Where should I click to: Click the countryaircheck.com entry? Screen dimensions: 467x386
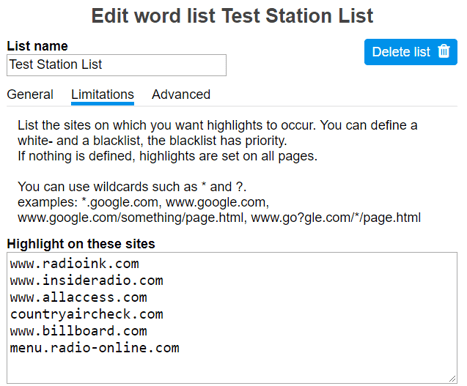[87, 314]
